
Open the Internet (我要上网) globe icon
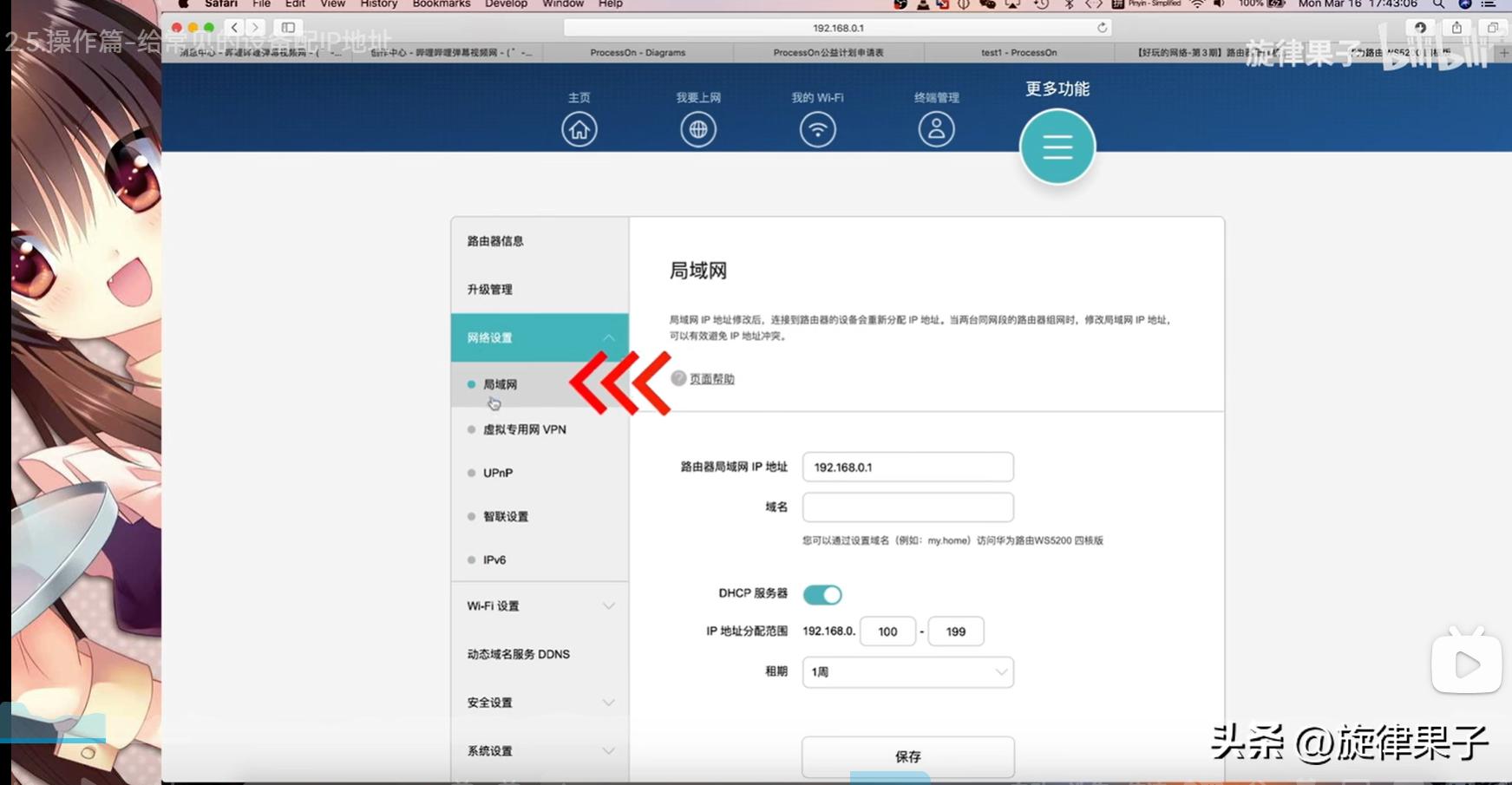pyautogui.click(x=698, y=129)
